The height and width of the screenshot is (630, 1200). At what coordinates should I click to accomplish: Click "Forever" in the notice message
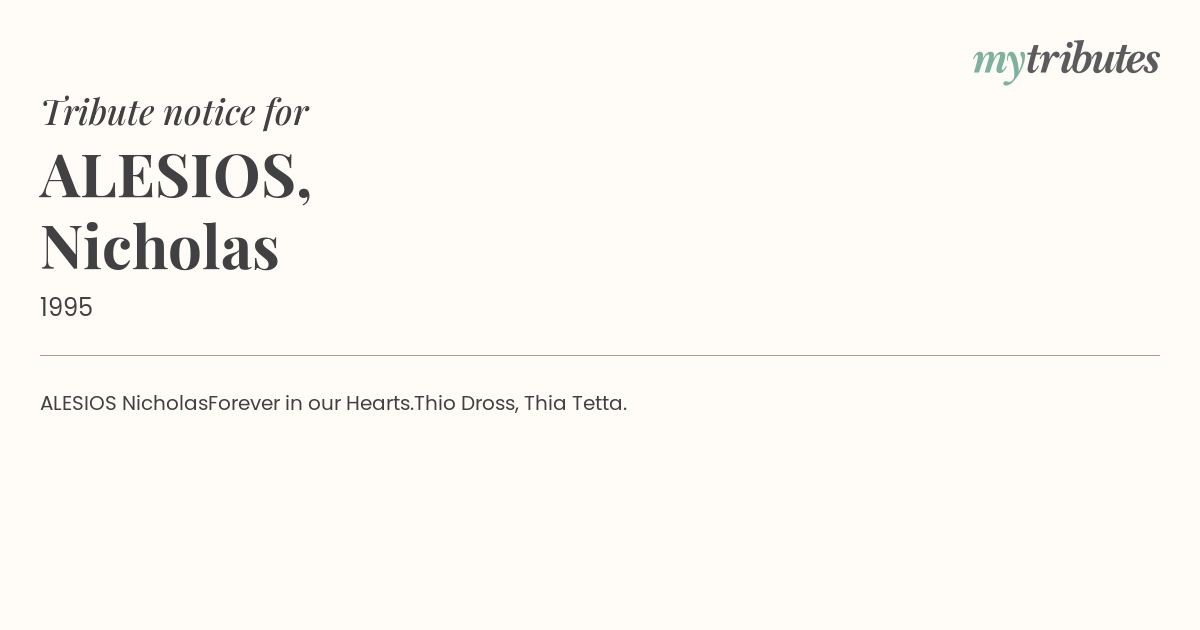click(x=244, y=403)
